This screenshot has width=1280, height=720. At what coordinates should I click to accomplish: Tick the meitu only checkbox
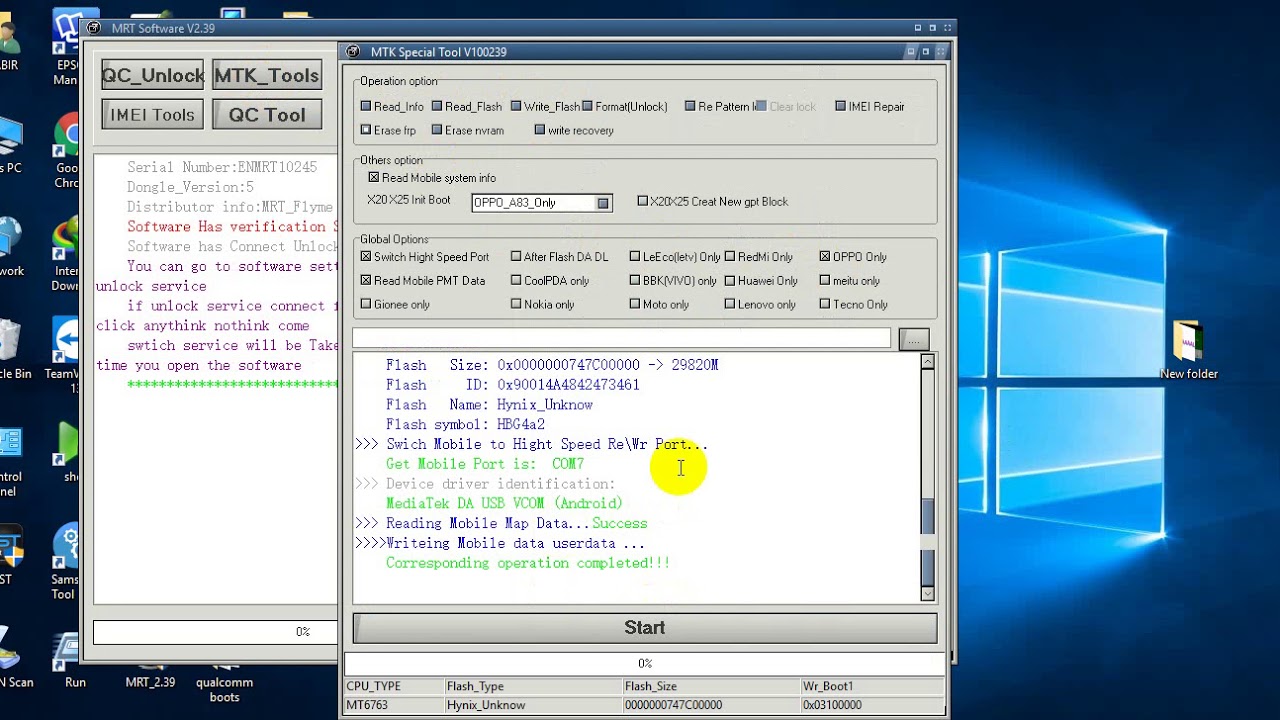pyautogui.click(x=825, y=281)
